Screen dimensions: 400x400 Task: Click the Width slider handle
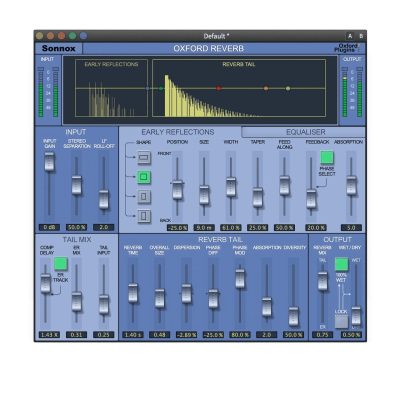click(231, 187)
